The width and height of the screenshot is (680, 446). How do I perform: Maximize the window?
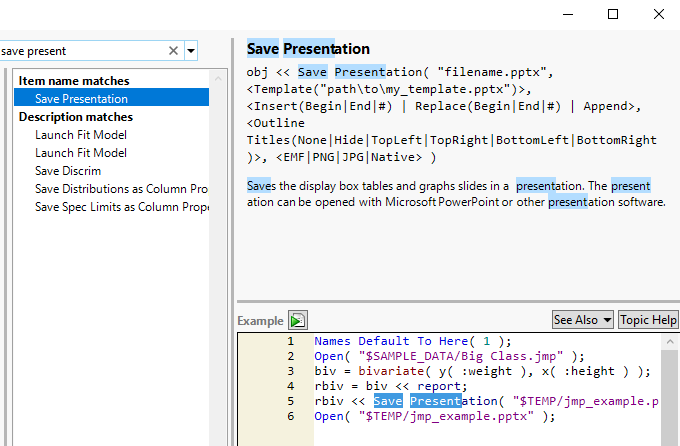(613, 14)
